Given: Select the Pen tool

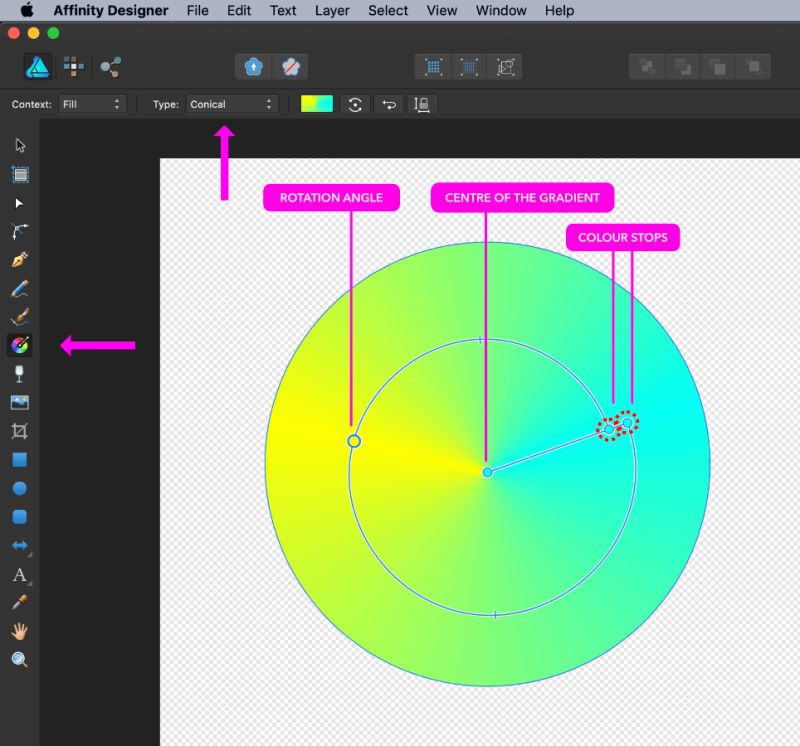Looking at the screenshot, I should [x=20, y=259].
